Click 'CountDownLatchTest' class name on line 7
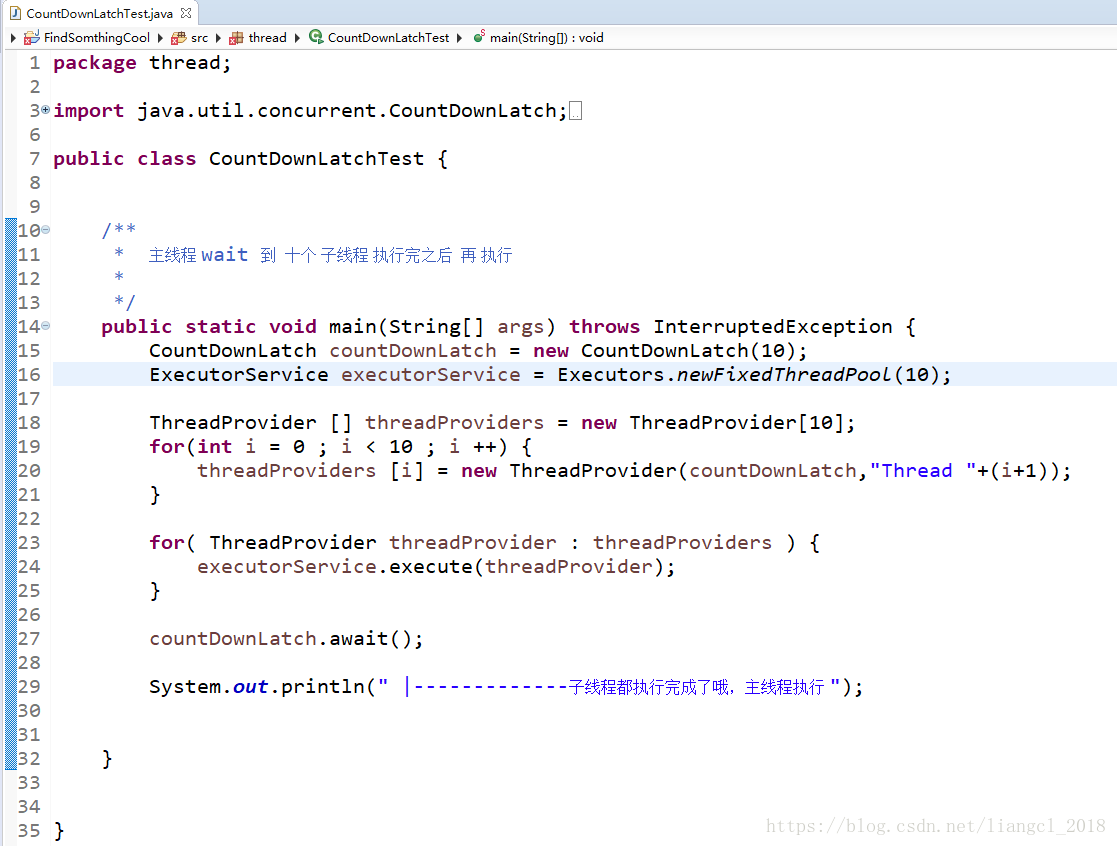This screenshot has width=1117, height=846. (x=316, y=158)
